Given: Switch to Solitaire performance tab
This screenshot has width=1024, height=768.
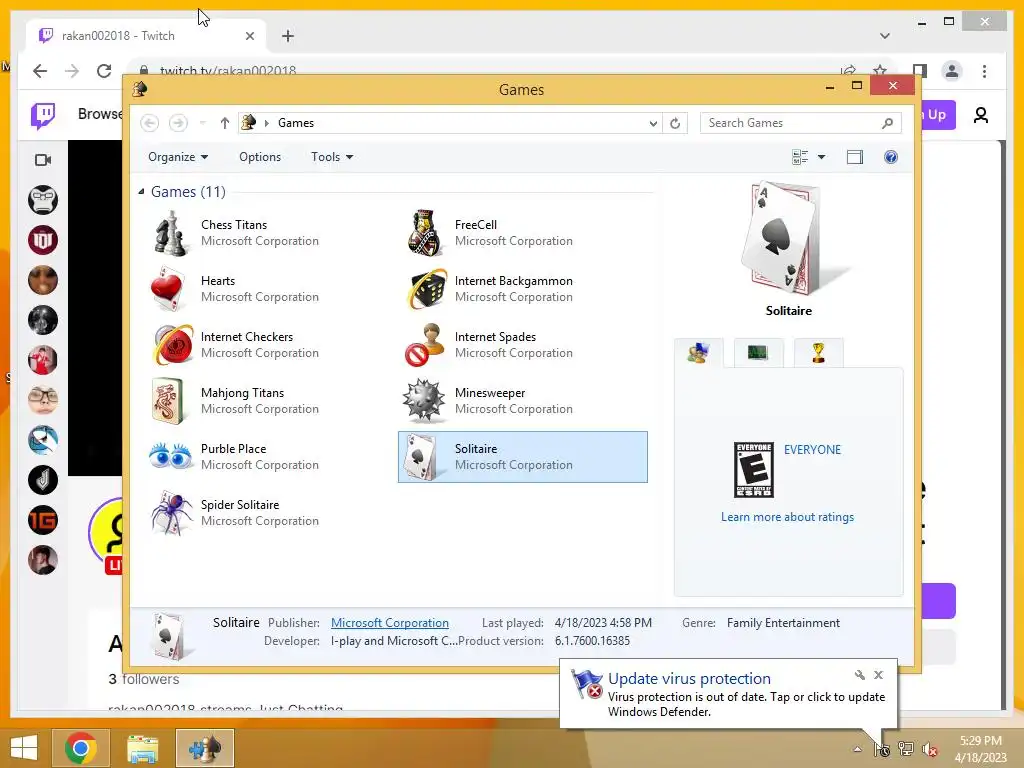Looking at the screenshot, I should click(x=758, y=353).
